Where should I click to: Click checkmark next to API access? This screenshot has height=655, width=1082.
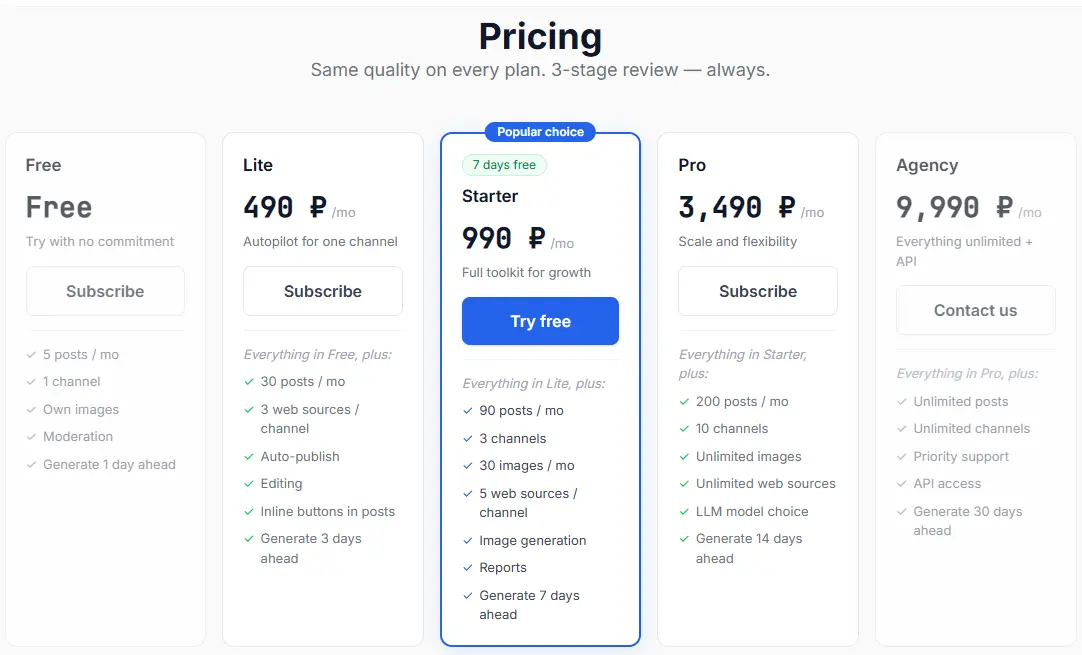coord(902,484)
